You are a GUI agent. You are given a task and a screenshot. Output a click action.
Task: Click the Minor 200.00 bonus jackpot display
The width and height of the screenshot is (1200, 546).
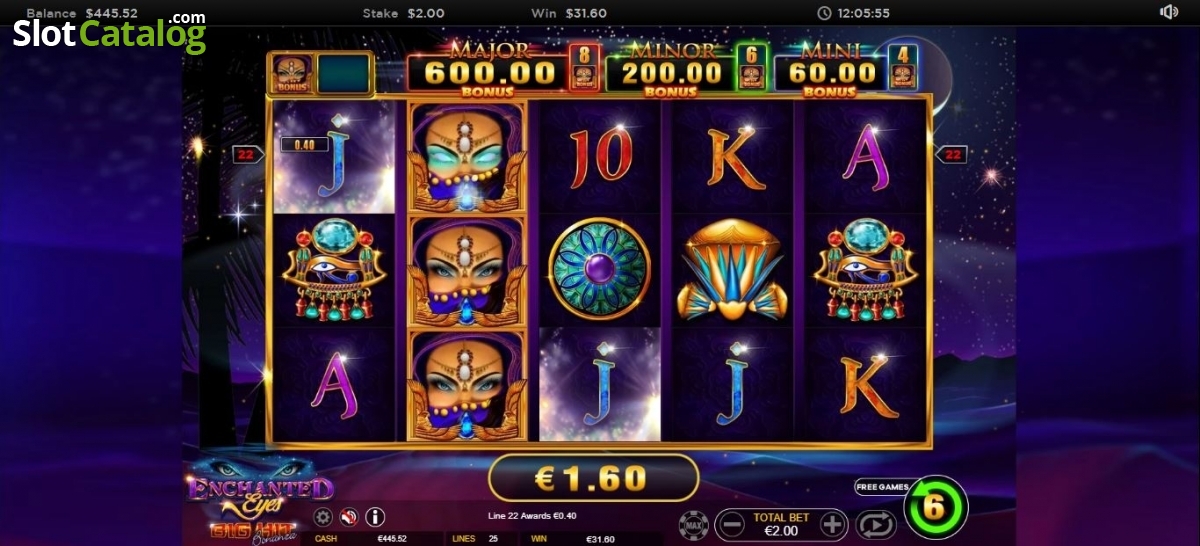pos(673,71)
